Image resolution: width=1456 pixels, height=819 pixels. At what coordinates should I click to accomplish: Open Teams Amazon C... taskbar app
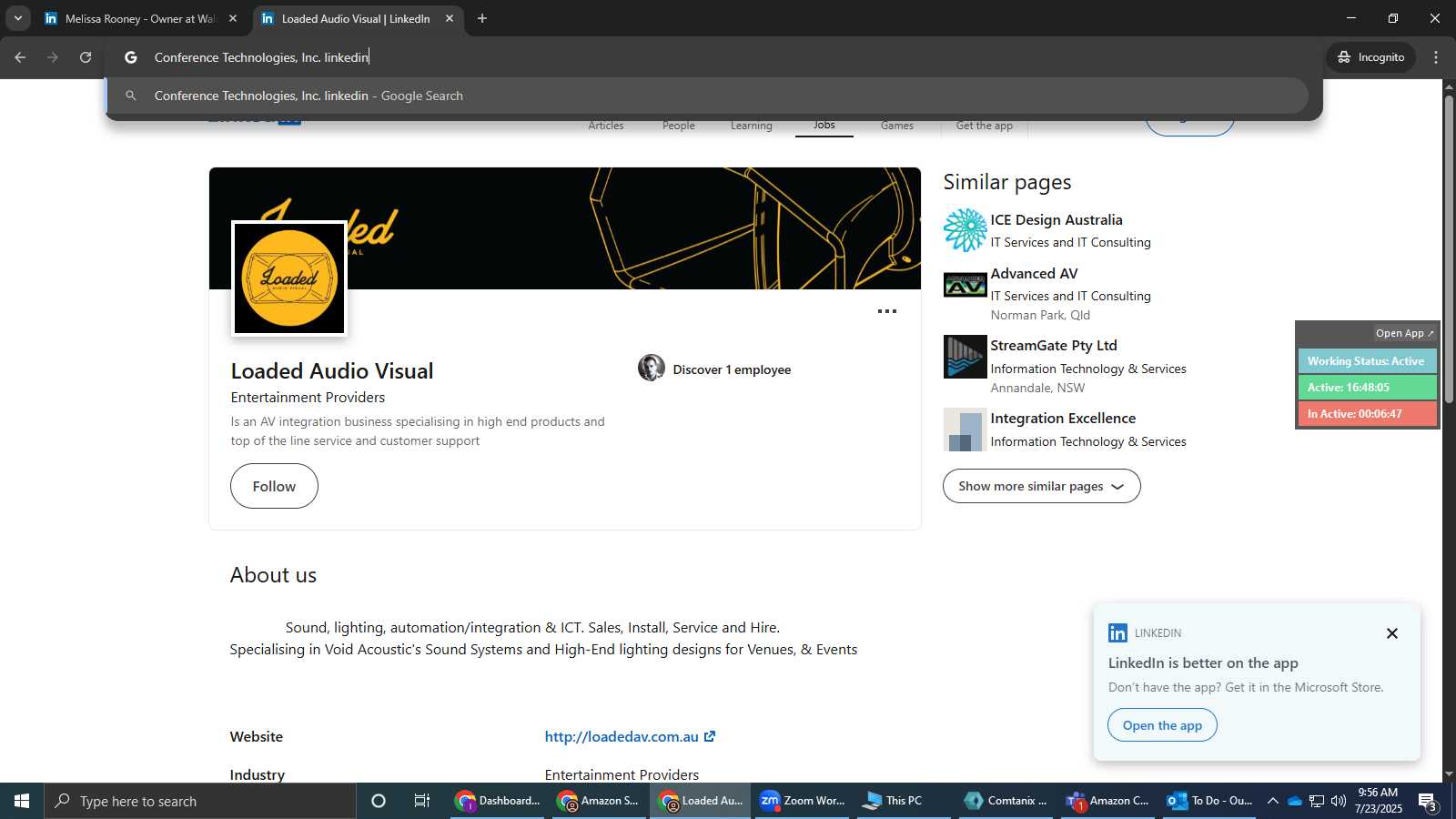(x=1108, y=801)
